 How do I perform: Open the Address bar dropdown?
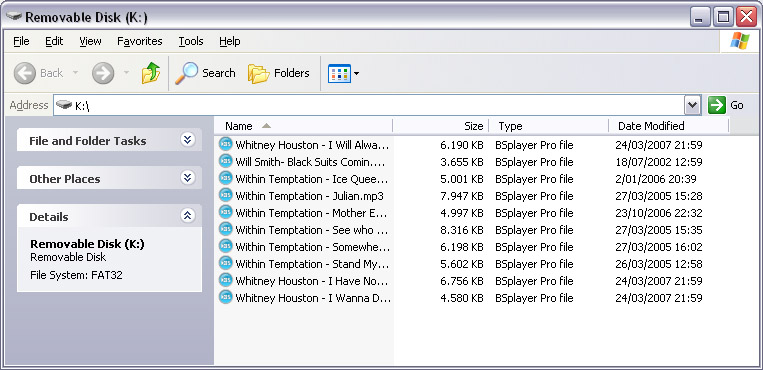[692, 105]
